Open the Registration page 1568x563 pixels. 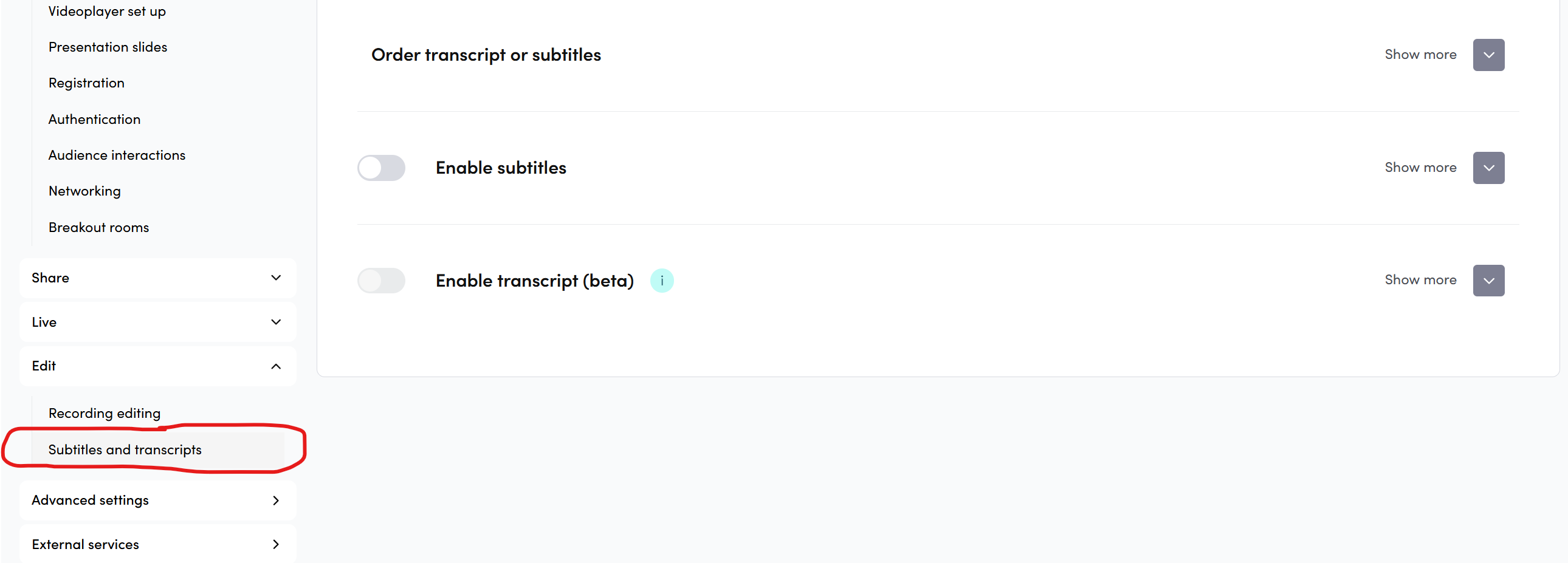[86, 83]
